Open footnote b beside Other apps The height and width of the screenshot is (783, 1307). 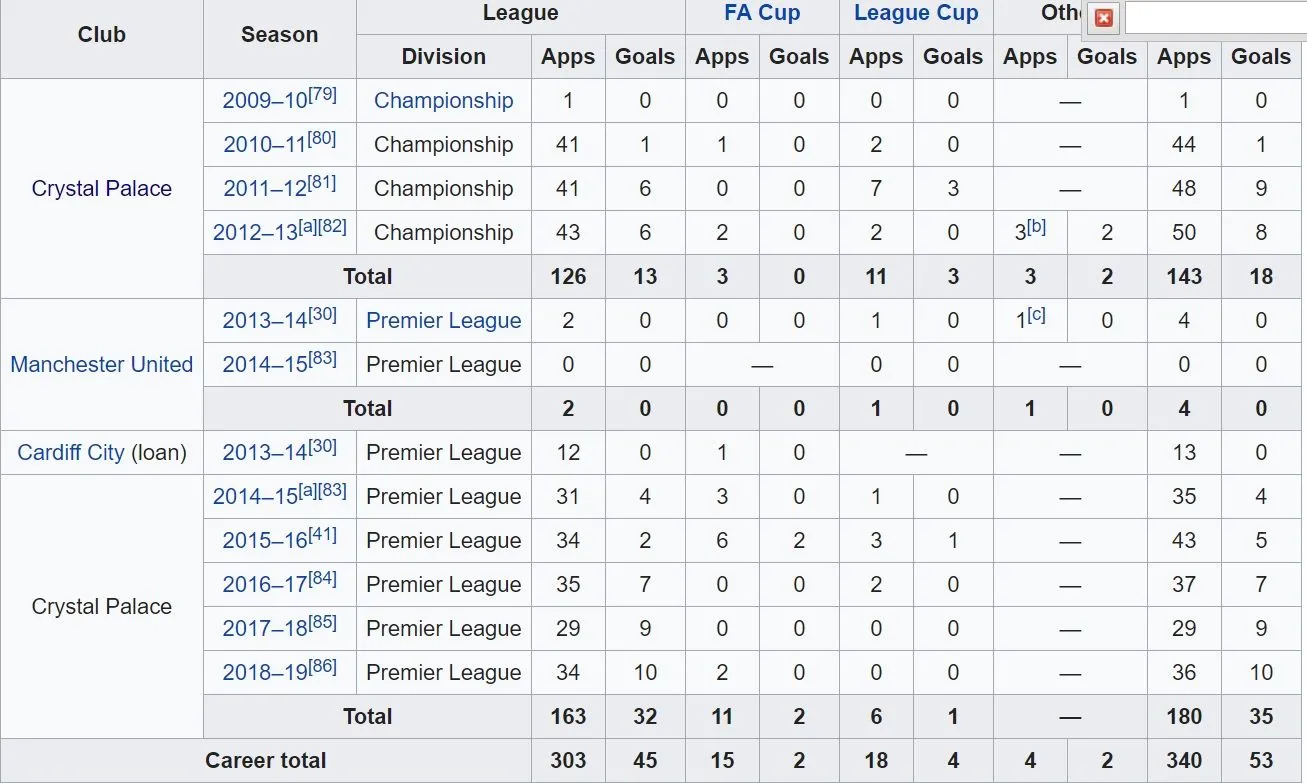(x=1037, y=227)
